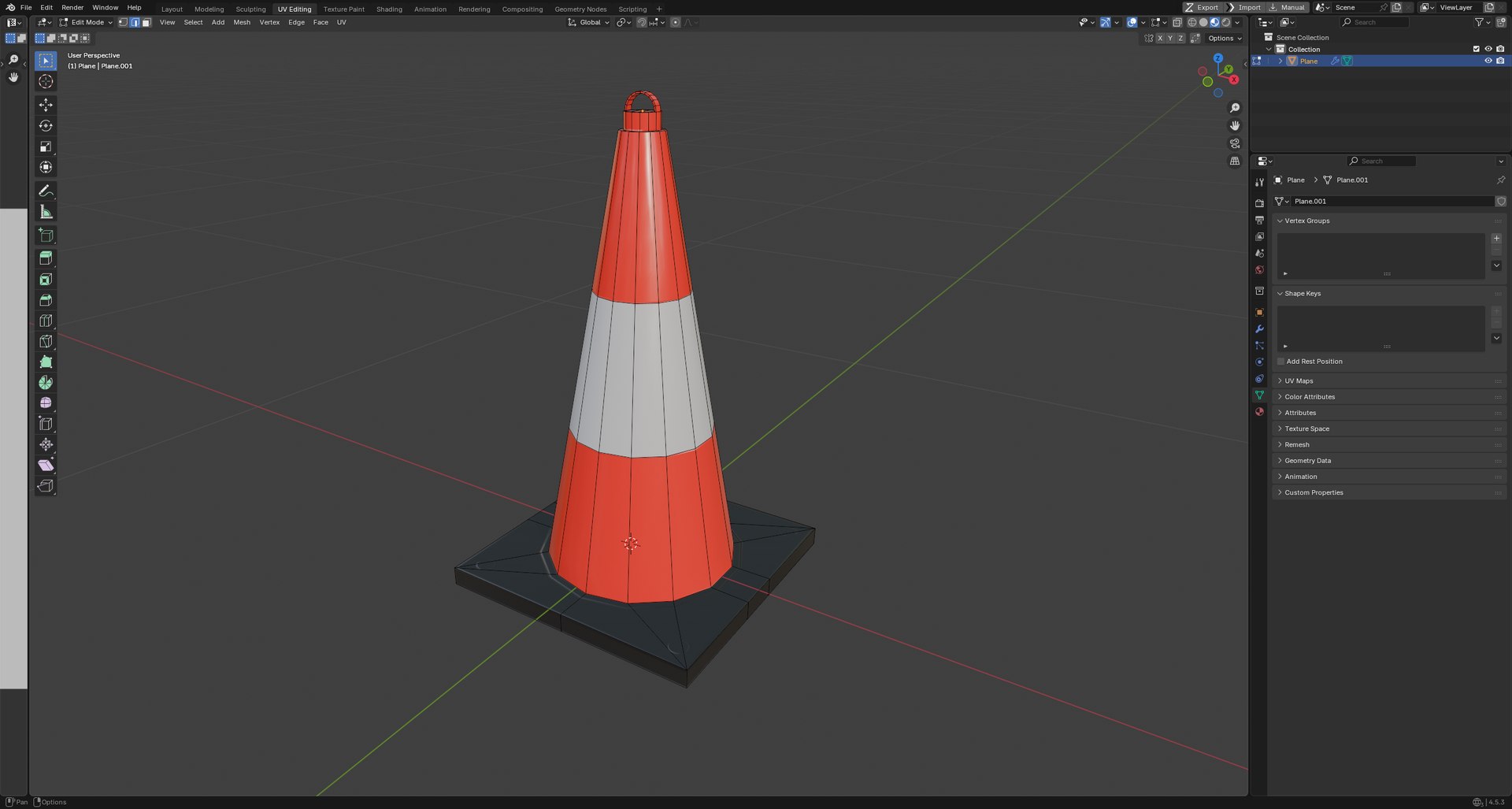Open the Mesh menu in viewport header

(242, 22)
